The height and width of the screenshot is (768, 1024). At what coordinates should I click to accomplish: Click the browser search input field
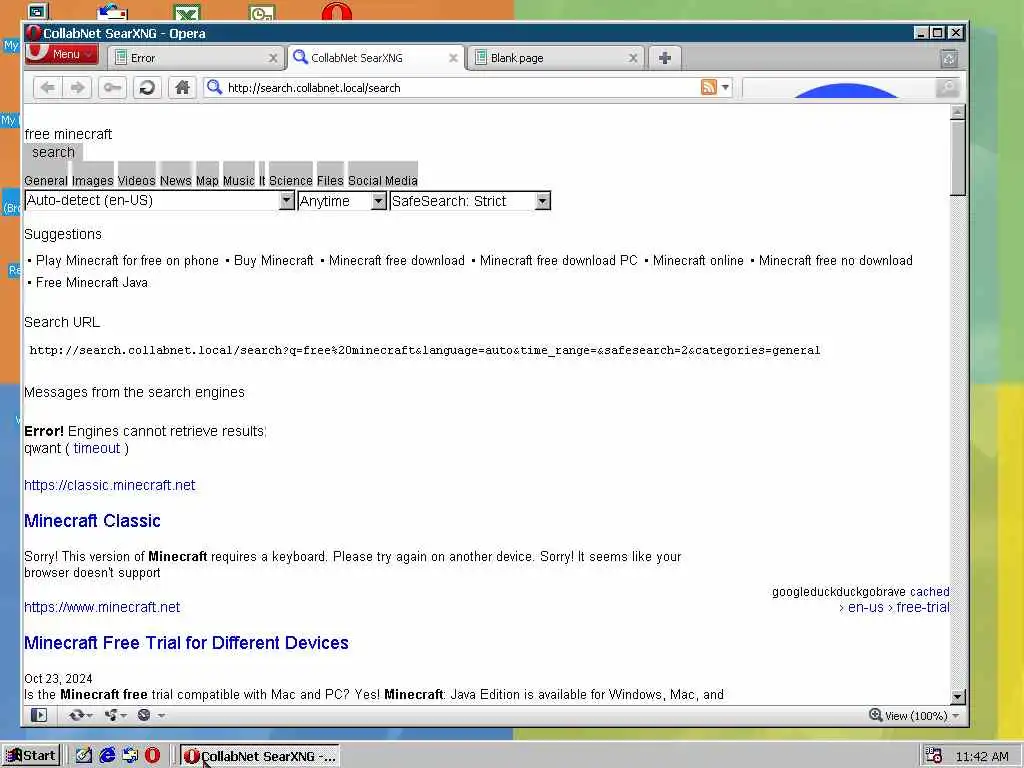(x=840, y=88)
